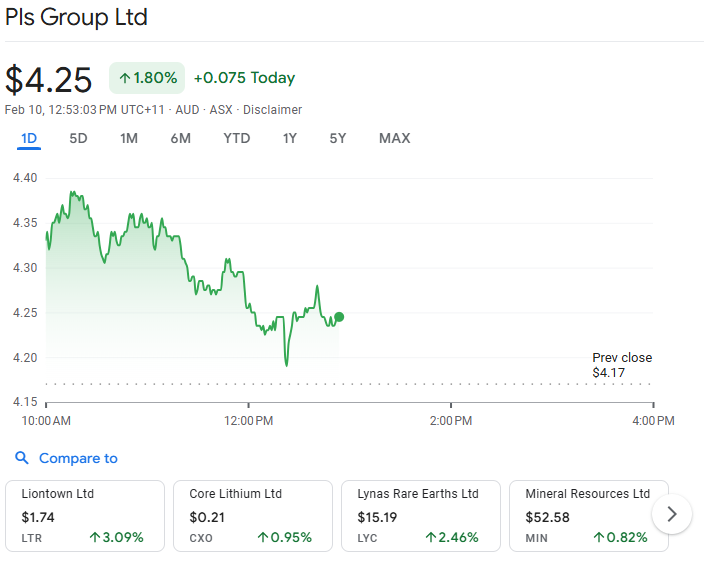Open the Mineral Resources Ltd card
This screenshot has height=563, width=704.
coord(588,515)
